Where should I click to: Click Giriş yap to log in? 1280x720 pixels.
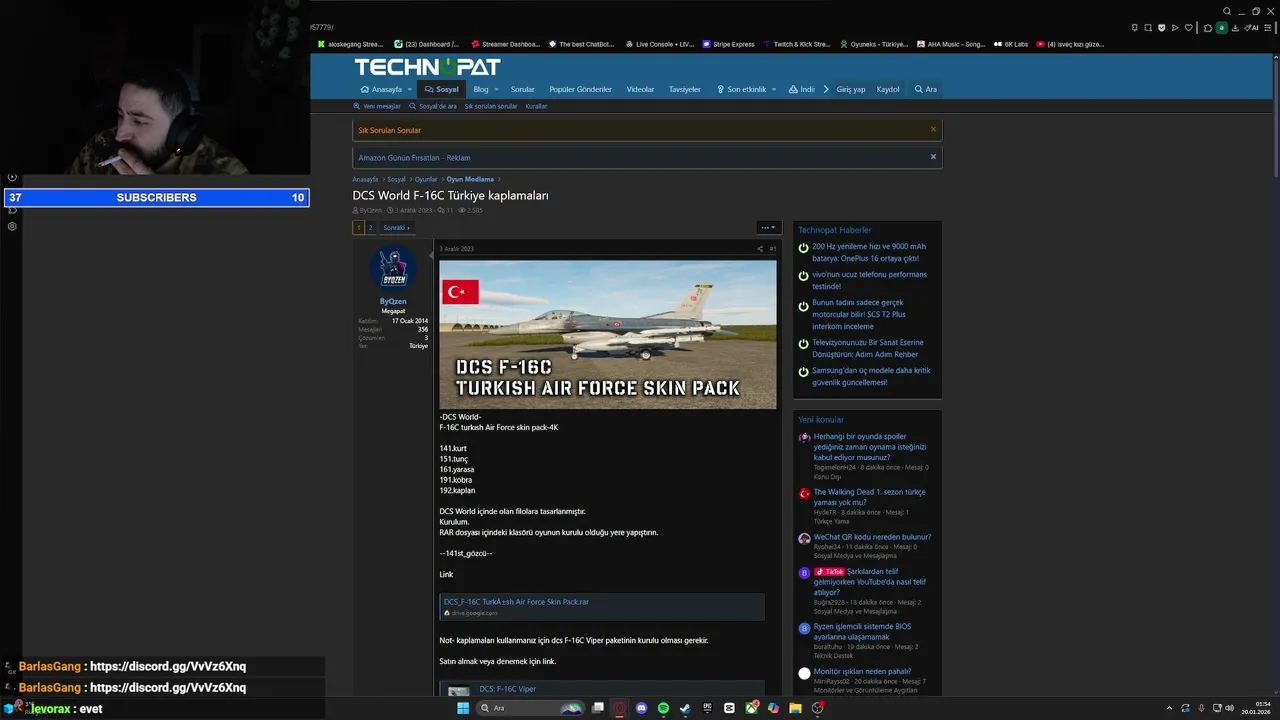point(851,89)
